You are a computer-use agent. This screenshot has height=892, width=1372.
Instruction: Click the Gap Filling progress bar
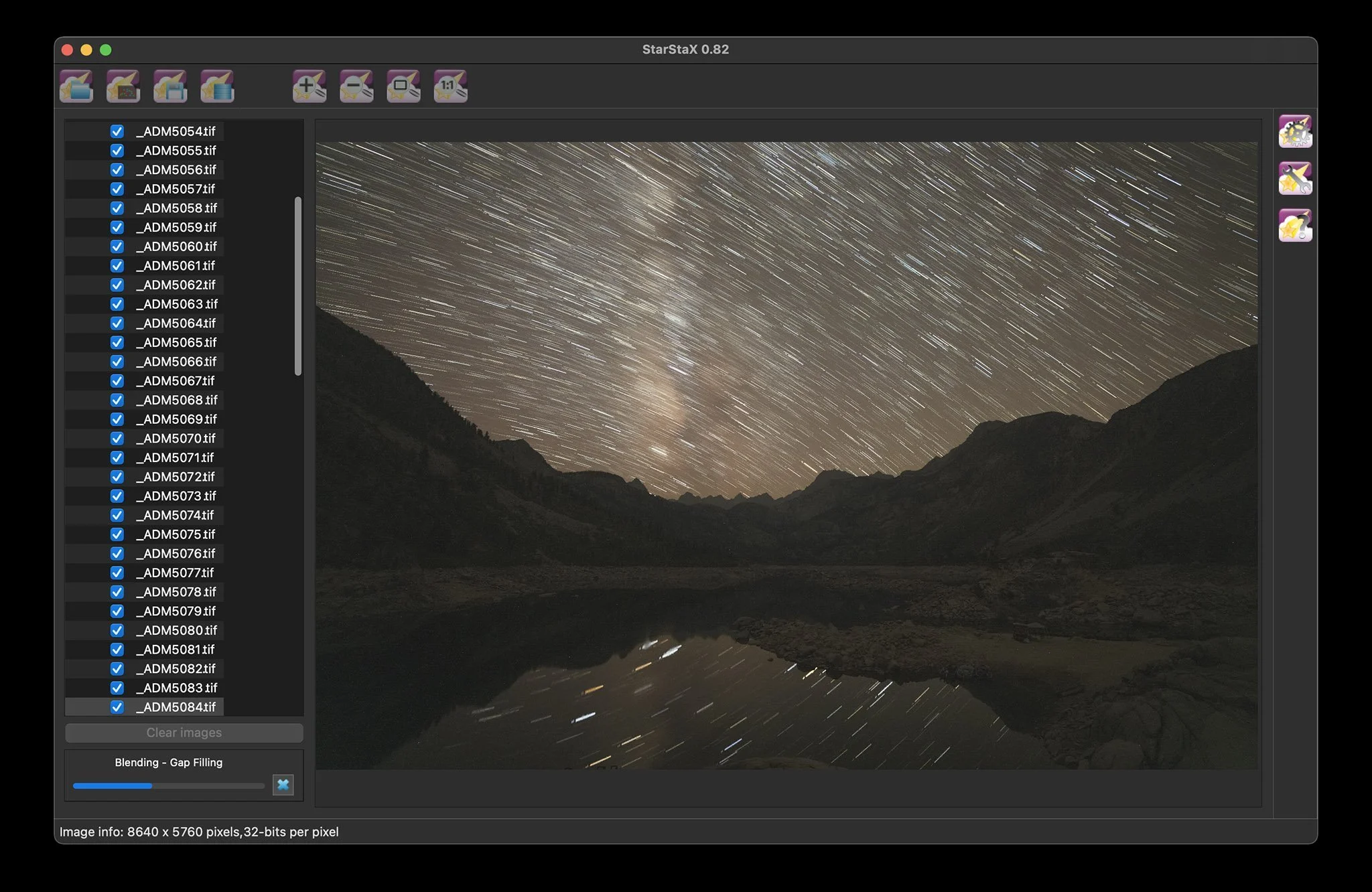coord(168,786)
